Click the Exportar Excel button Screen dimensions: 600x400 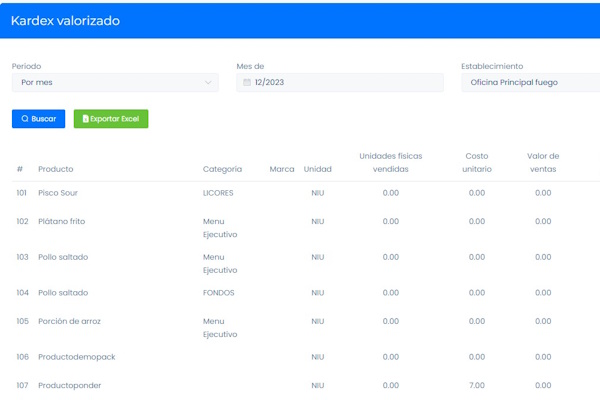[111, 119]
